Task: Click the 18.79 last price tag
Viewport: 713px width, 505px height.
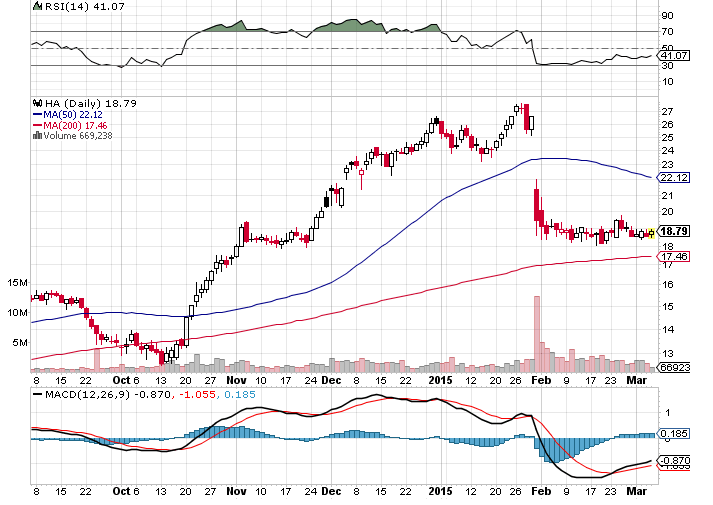Action: [x=673, y=231]
